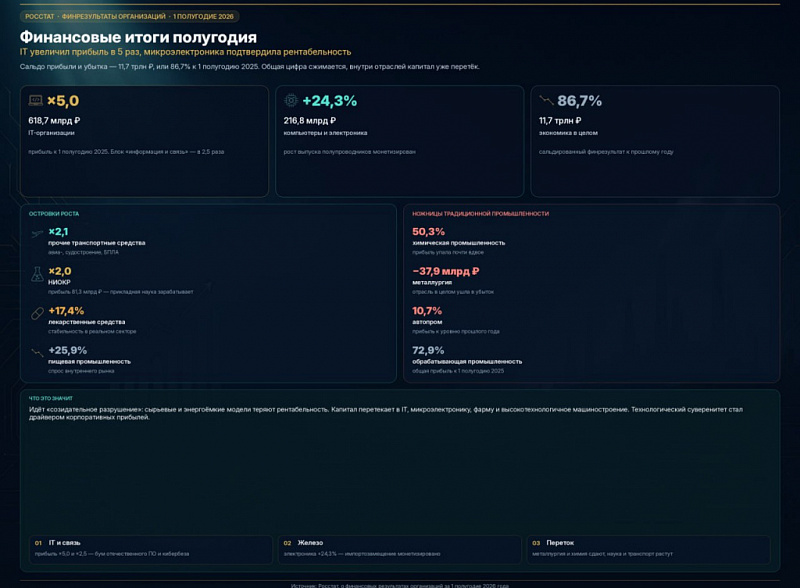This screenshot has height=588, width=800.
Task: Click the 86,7% value in the economy card
Action: point(580,101)
